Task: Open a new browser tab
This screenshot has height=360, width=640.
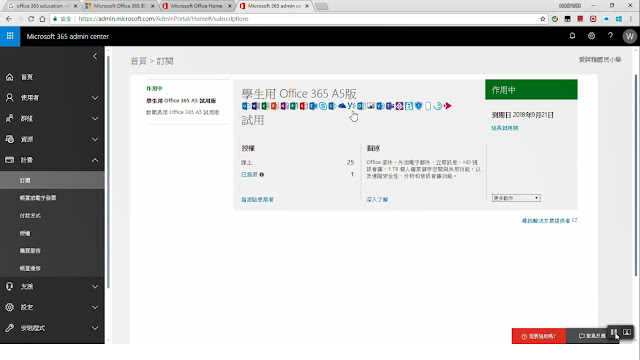Action: click(x=322, y=6)
